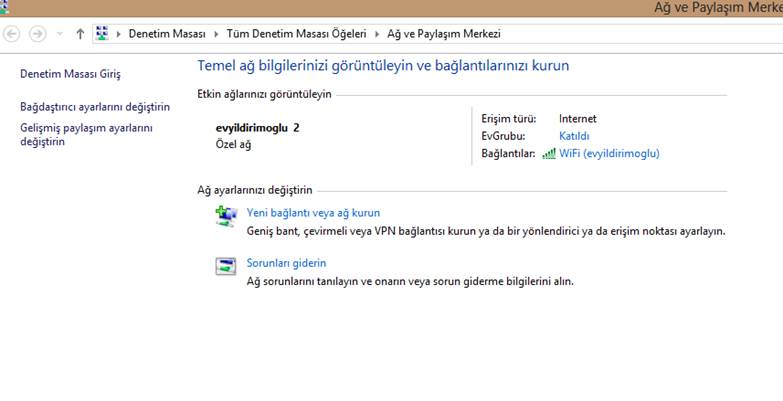Click Yeni bağlantı veya ağ kurun link

click(313, 213)
